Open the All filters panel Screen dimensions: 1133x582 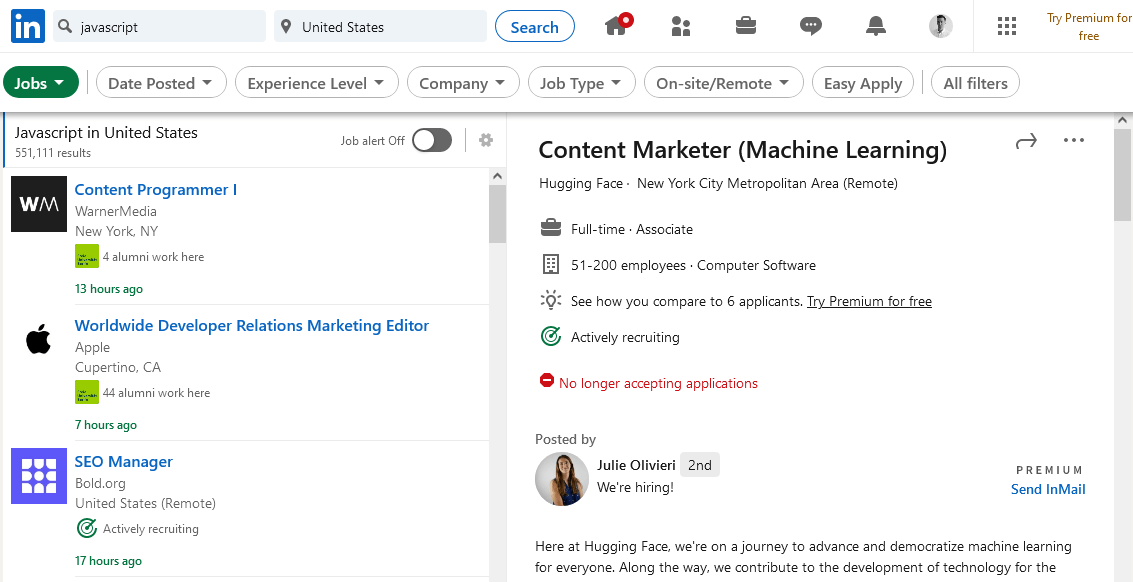coord(975,83)
